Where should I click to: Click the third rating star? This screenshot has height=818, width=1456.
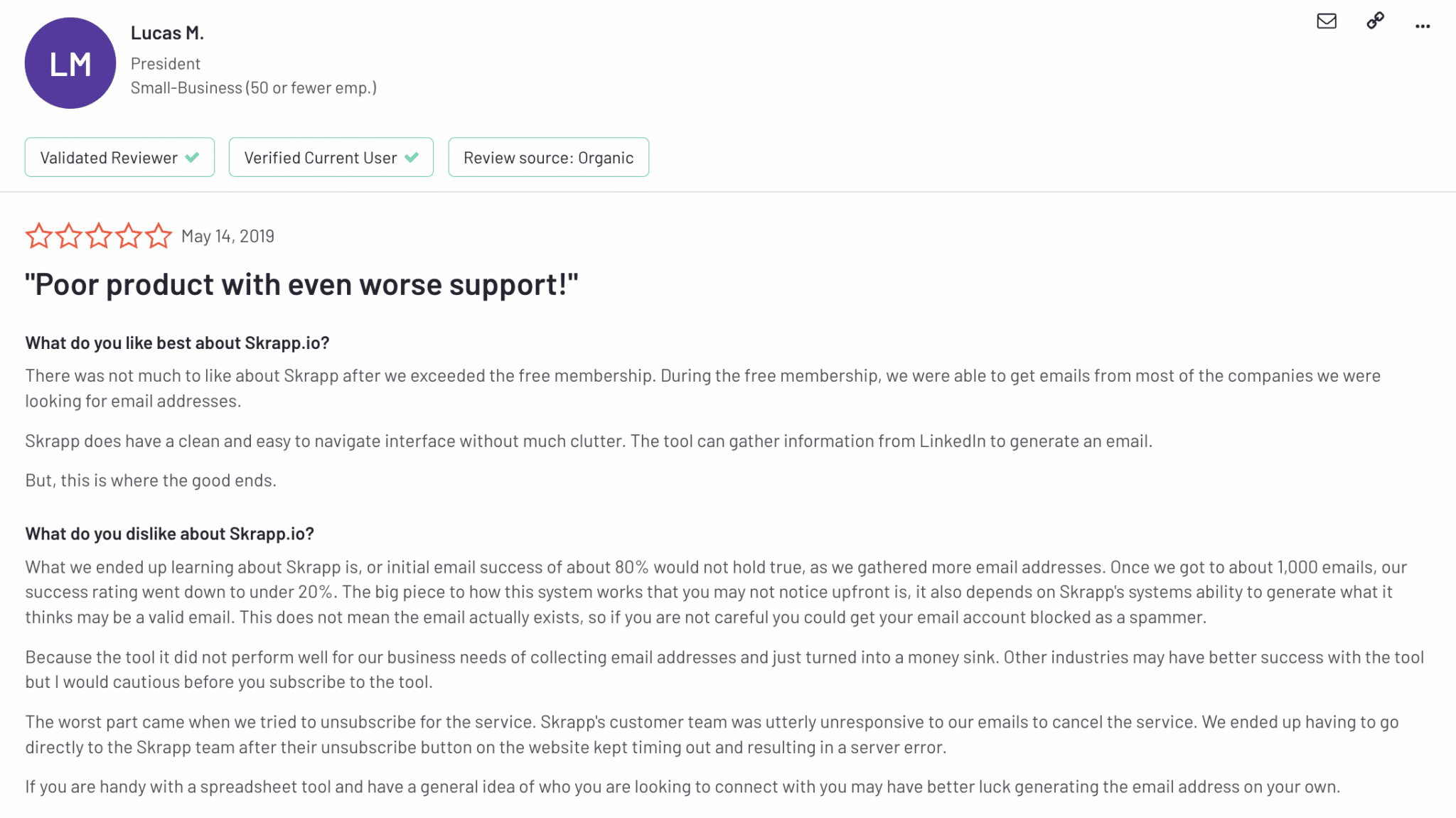[99, 236]
